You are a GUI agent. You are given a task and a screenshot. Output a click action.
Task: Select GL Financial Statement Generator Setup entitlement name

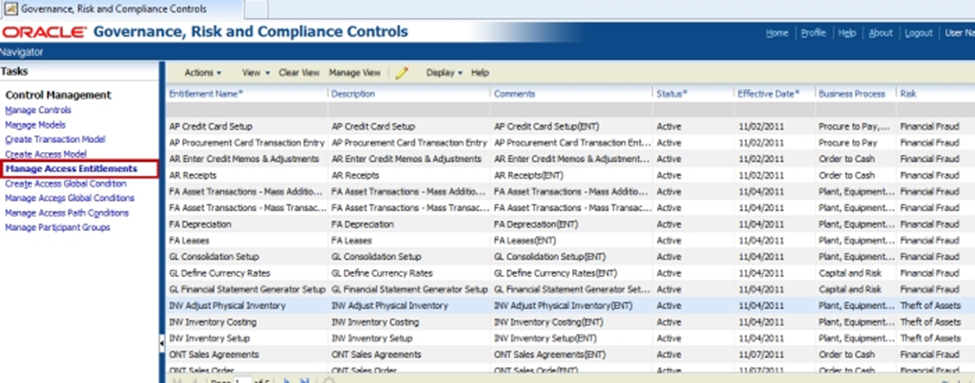pyautogui.click(x=247, y=289)
